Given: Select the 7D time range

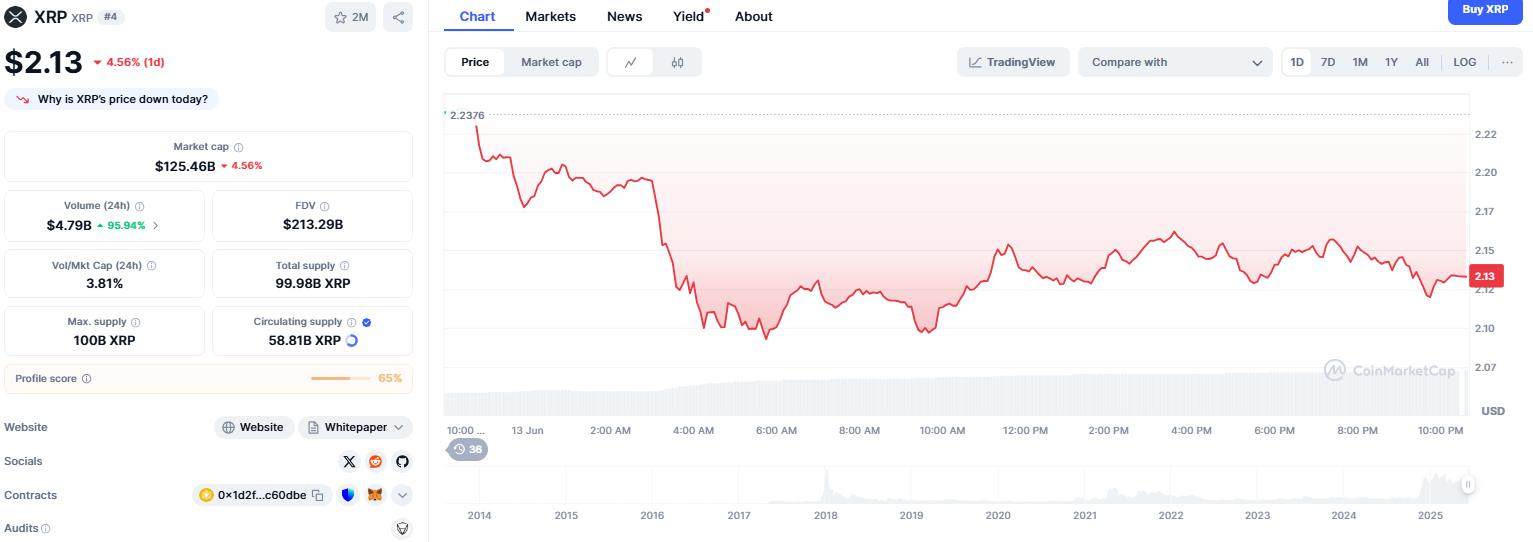Looking at the screenshot, I should [1328, 62].
